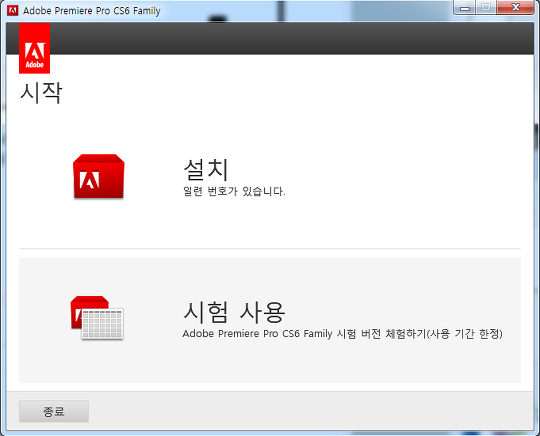540x436 pixels.
Task: Click the disabled maximize window button
Action: point(486,8)
